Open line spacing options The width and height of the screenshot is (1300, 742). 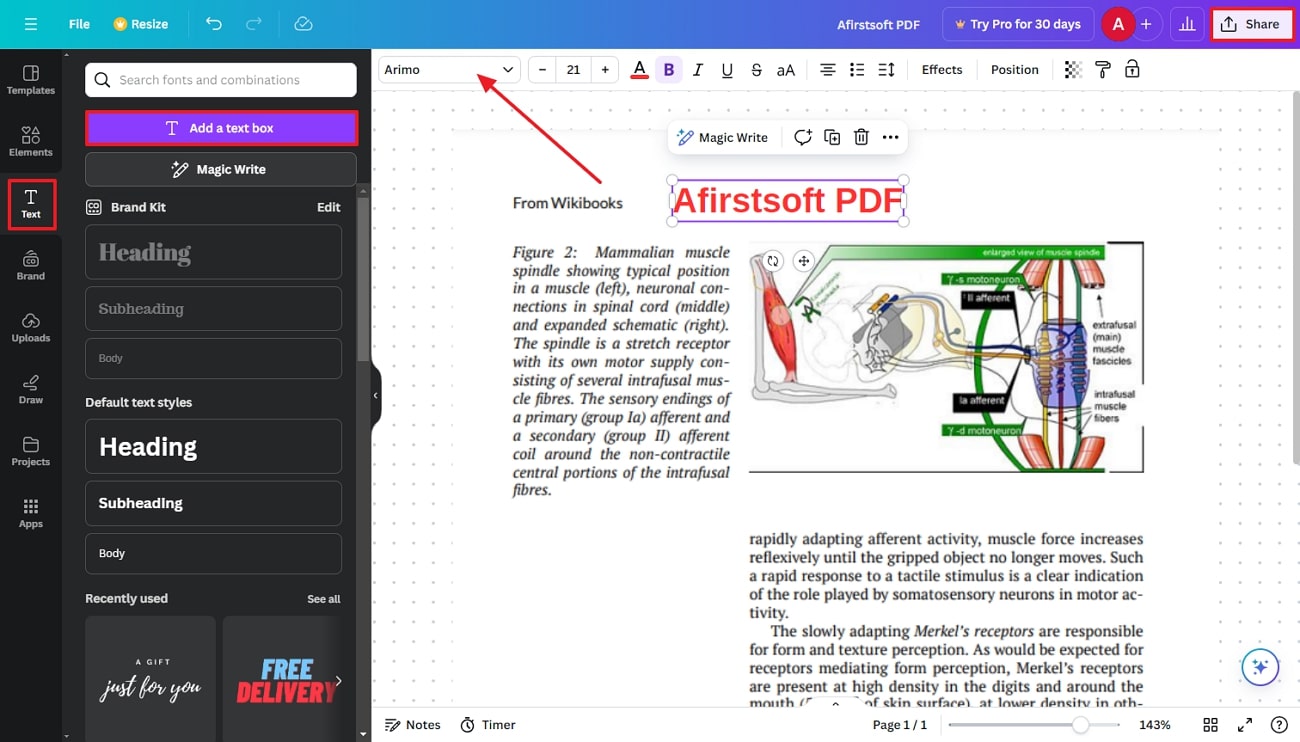886,69
